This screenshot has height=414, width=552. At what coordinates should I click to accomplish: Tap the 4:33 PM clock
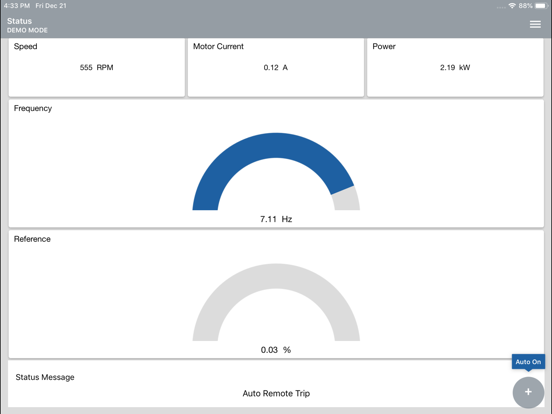17,6
